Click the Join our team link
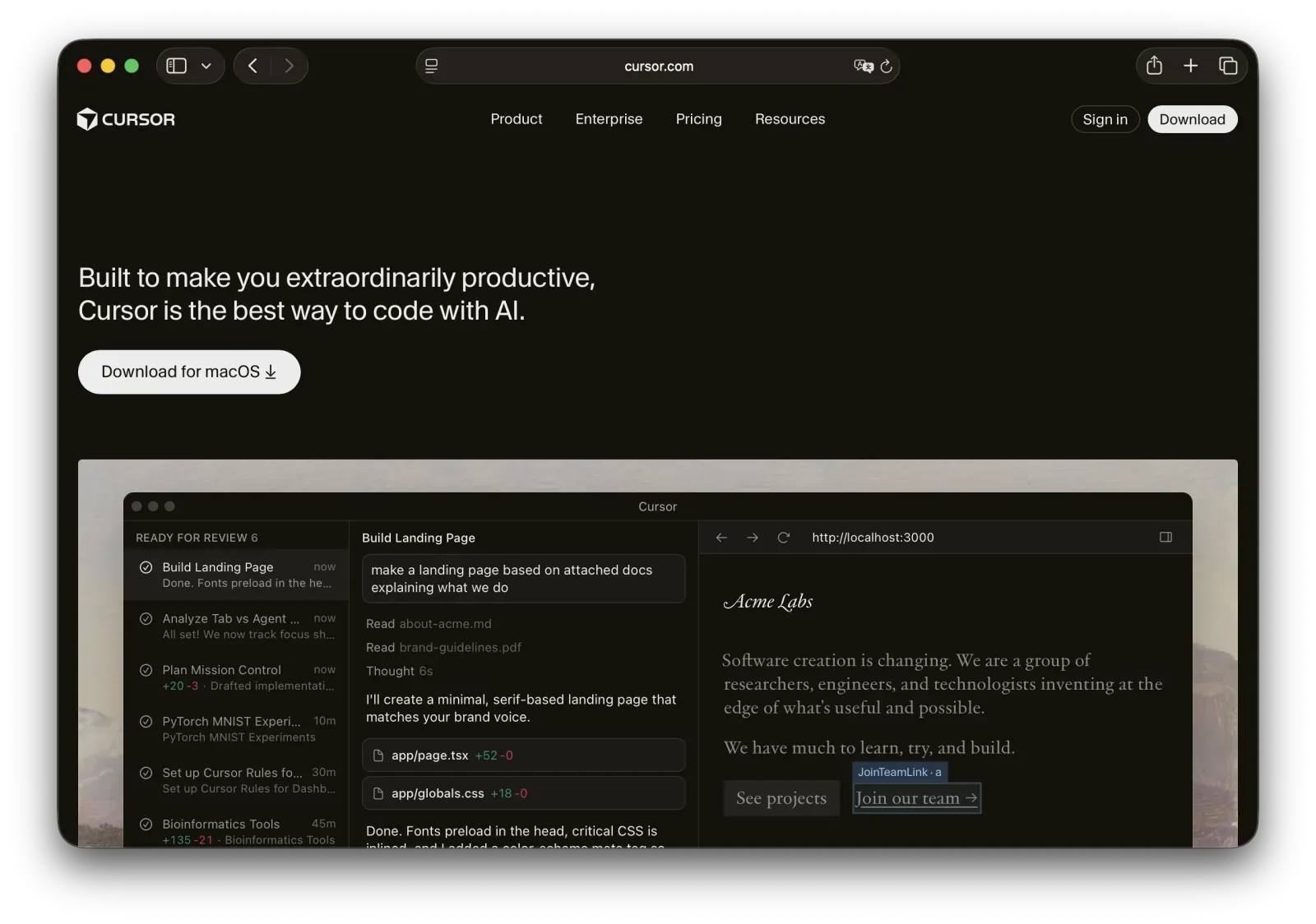1316x924 pixels. [916, 798]
